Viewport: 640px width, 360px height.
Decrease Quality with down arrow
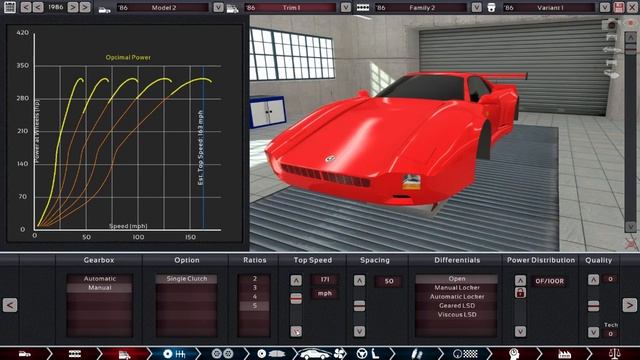pyautogui.click(x=593, y=332)
